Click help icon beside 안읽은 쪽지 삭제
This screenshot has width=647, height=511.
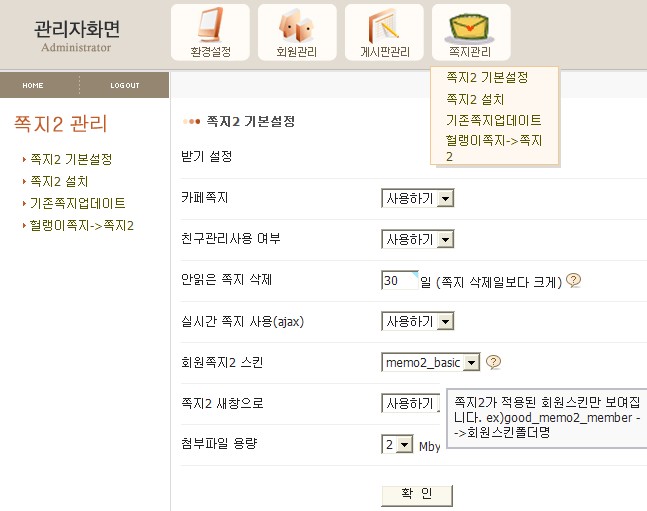574,281
